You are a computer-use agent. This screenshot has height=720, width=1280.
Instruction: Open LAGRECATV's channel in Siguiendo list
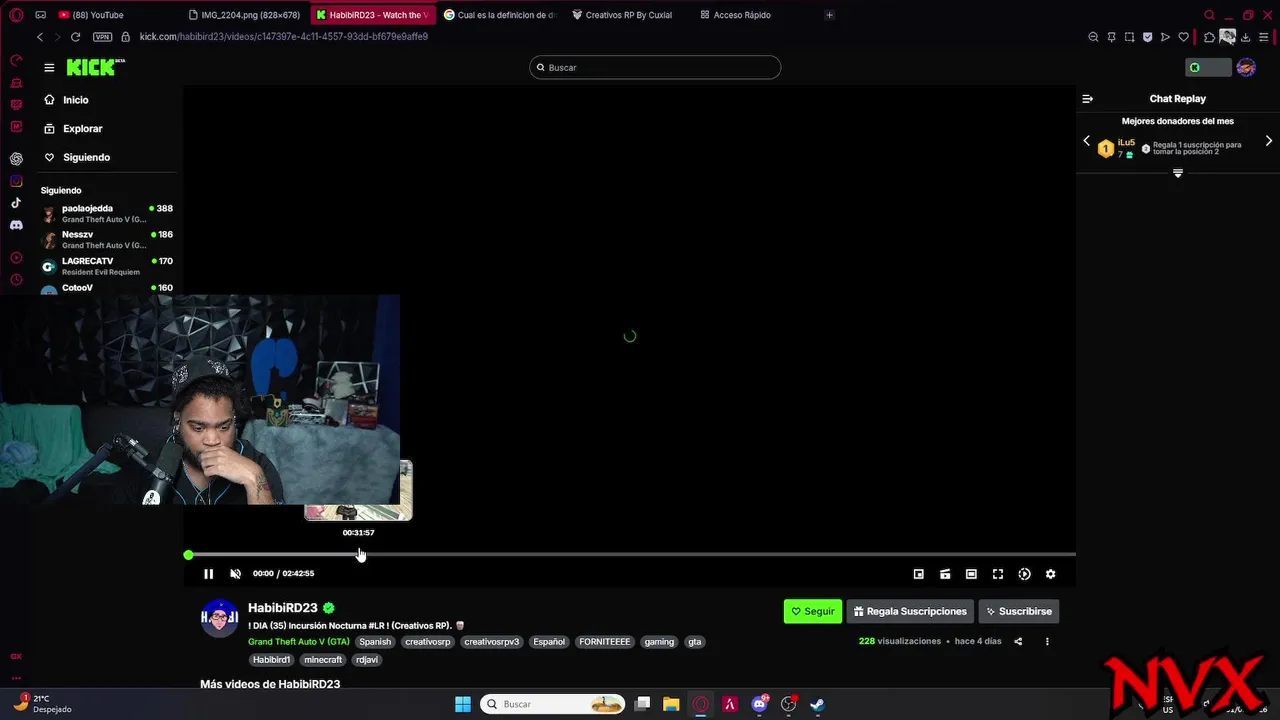(107, 266)
